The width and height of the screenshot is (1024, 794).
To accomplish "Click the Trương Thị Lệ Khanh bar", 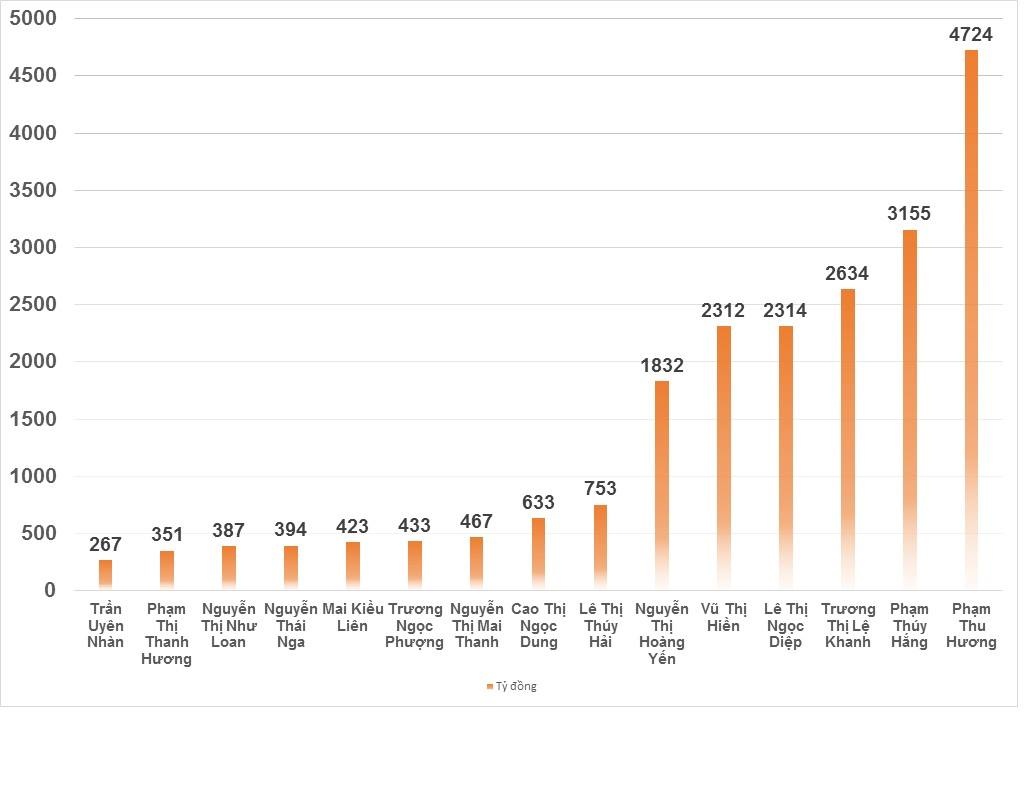I will [x=848, y=440].
